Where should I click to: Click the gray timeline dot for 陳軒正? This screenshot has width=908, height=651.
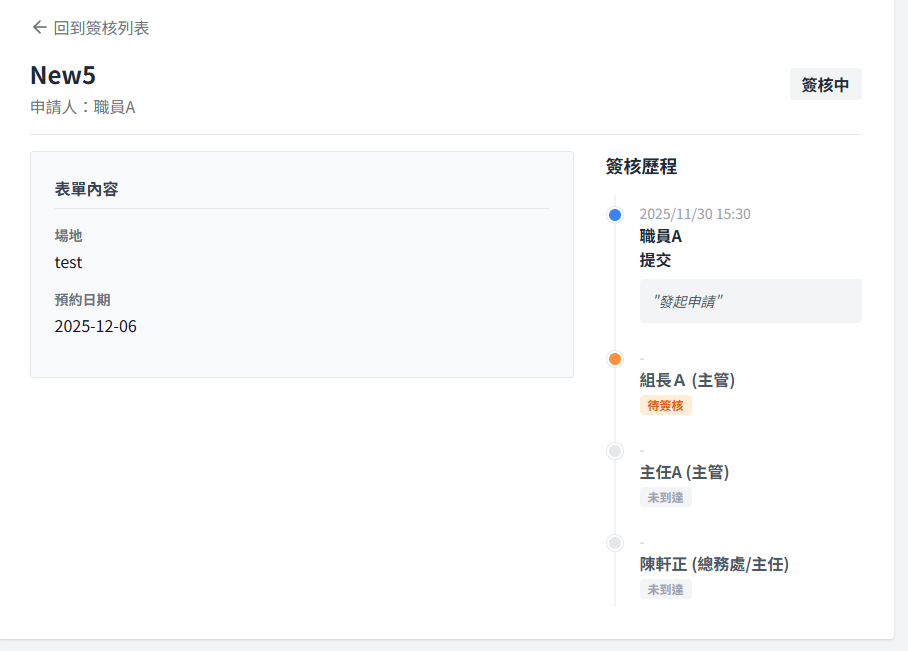pyautogui.click(x=615, y=543)
